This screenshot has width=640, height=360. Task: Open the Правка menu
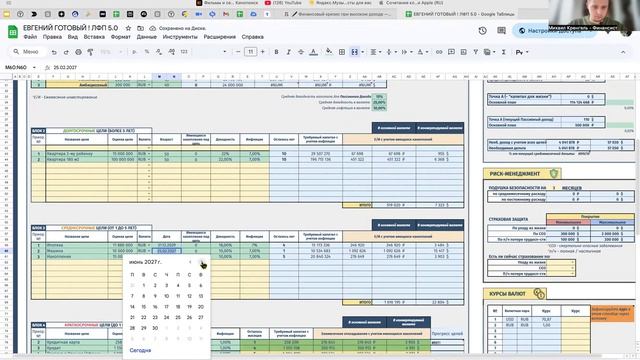[x=52, y=37]
